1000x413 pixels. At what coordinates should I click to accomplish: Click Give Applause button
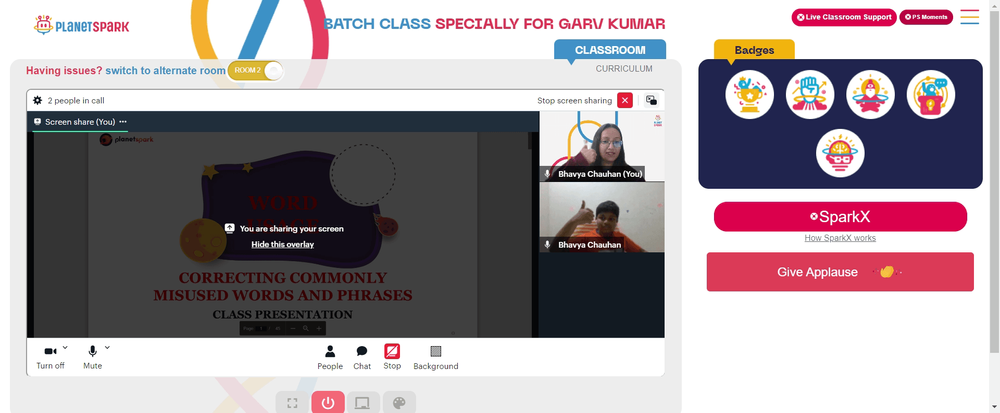pyautogui.click(x=840, y=272)
